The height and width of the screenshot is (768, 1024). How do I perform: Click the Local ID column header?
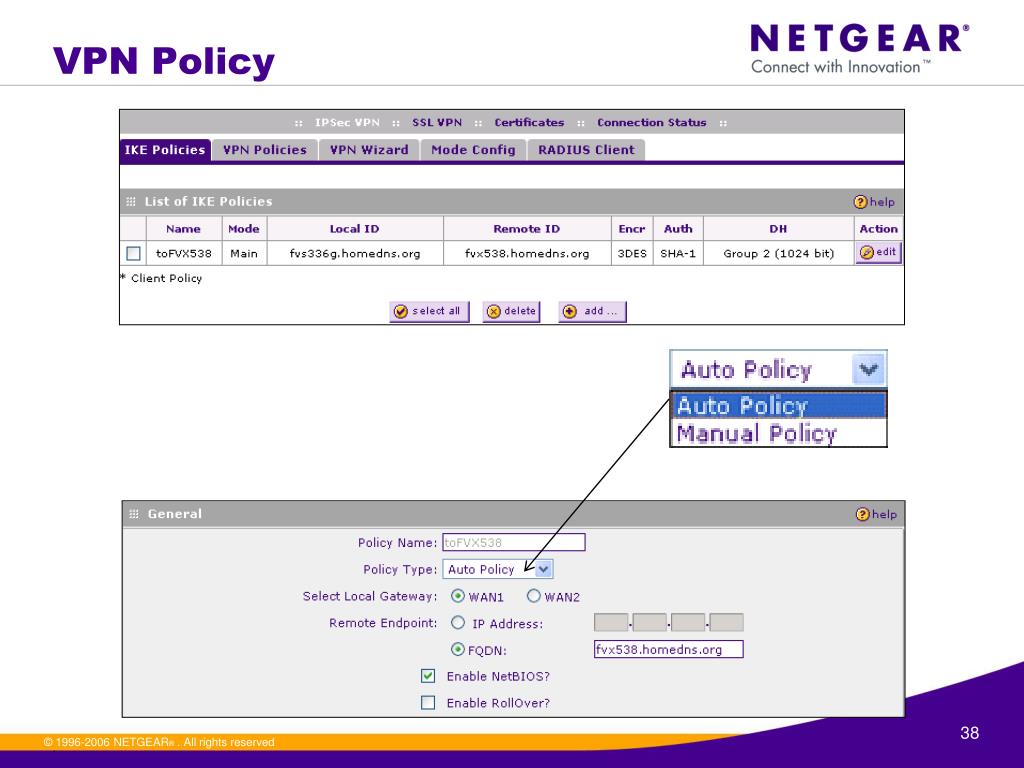click(355, 229)
